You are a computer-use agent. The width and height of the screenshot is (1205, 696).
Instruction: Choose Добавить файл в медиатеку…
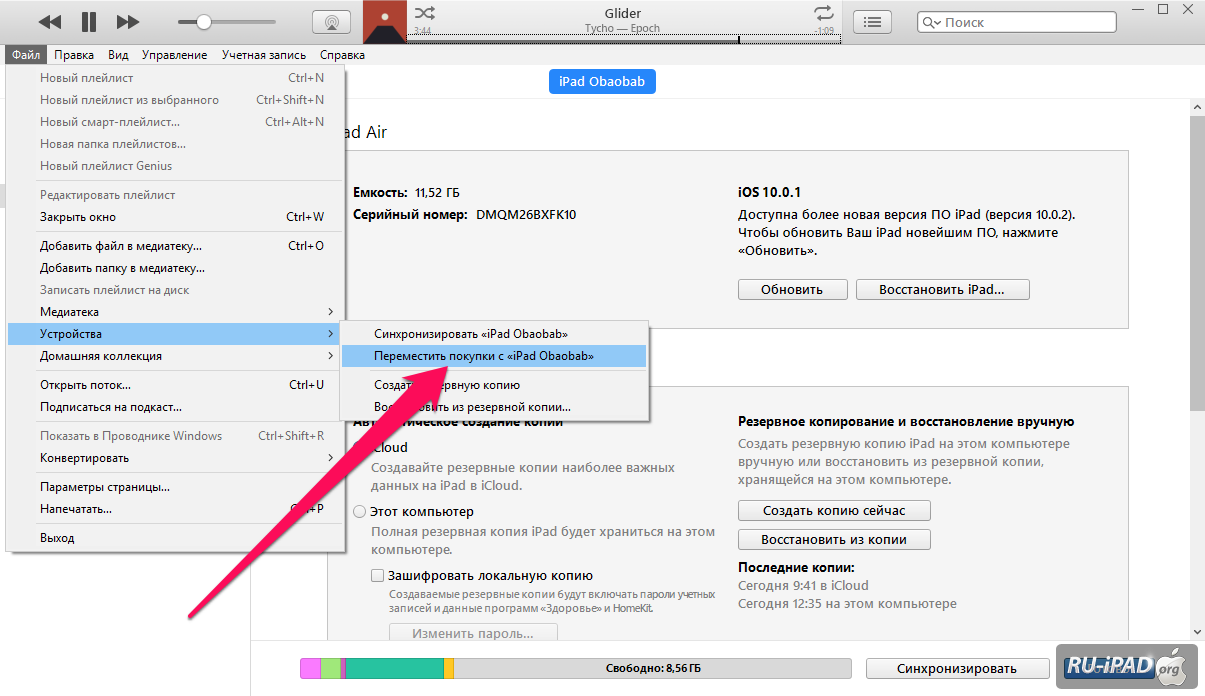(176, 246)
